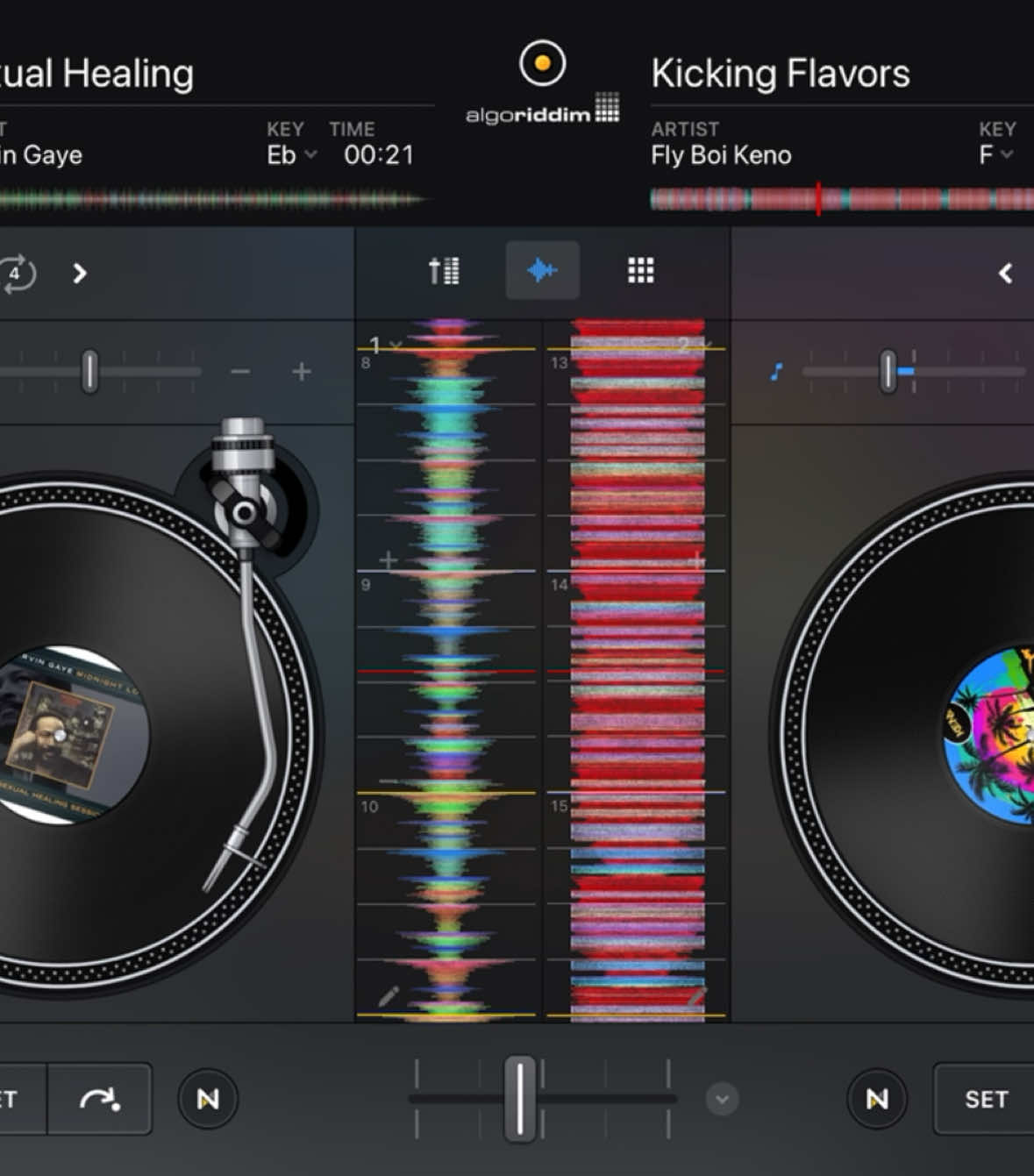
Task: Seek in Sexual Healing overview waveform
Action: pyautogui.click(x=215, y=200)
